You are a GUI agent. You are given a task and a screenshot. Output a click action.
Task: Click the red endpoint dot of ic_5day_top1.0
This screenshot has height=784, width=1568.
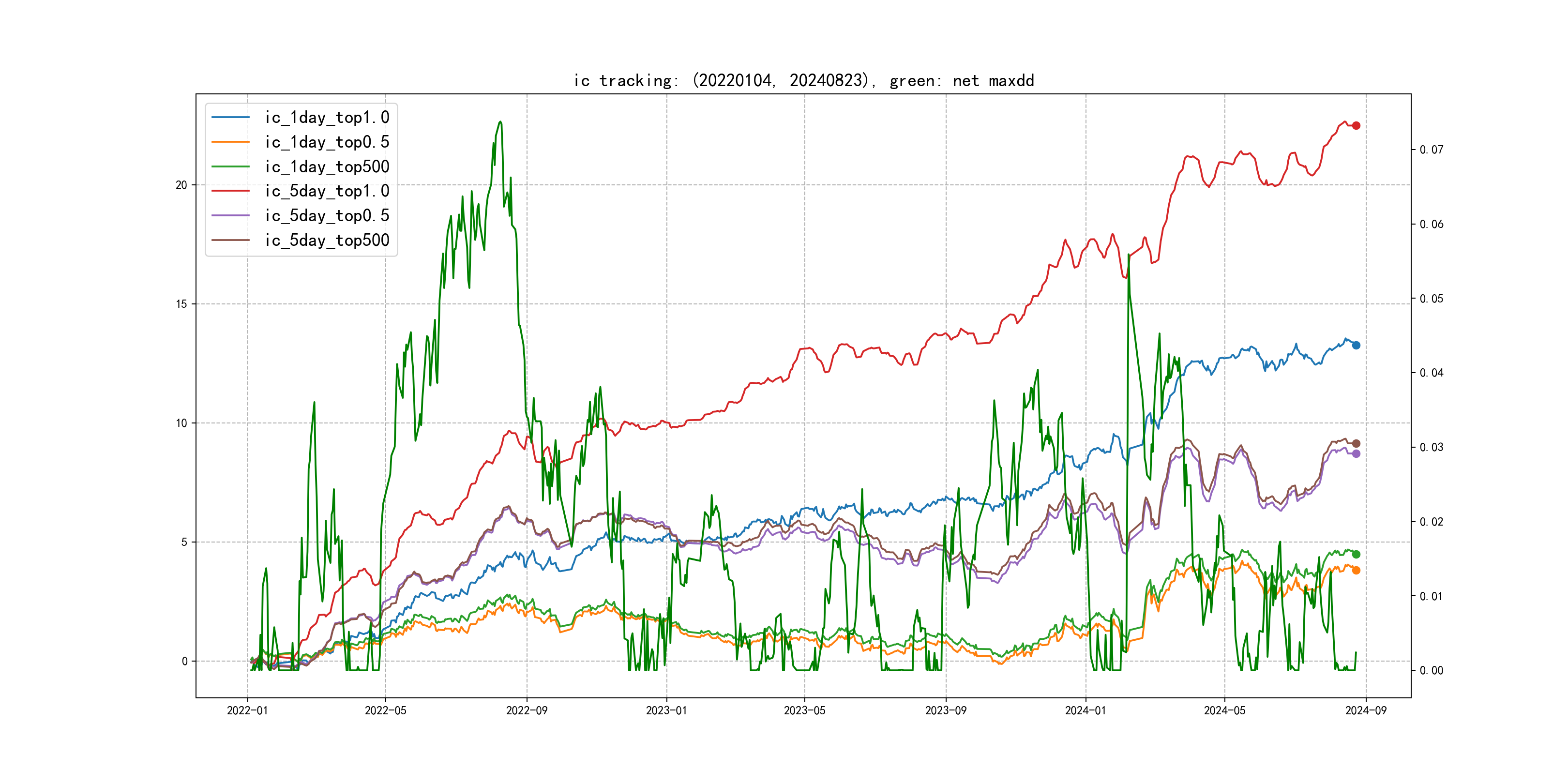point(1356,125)
